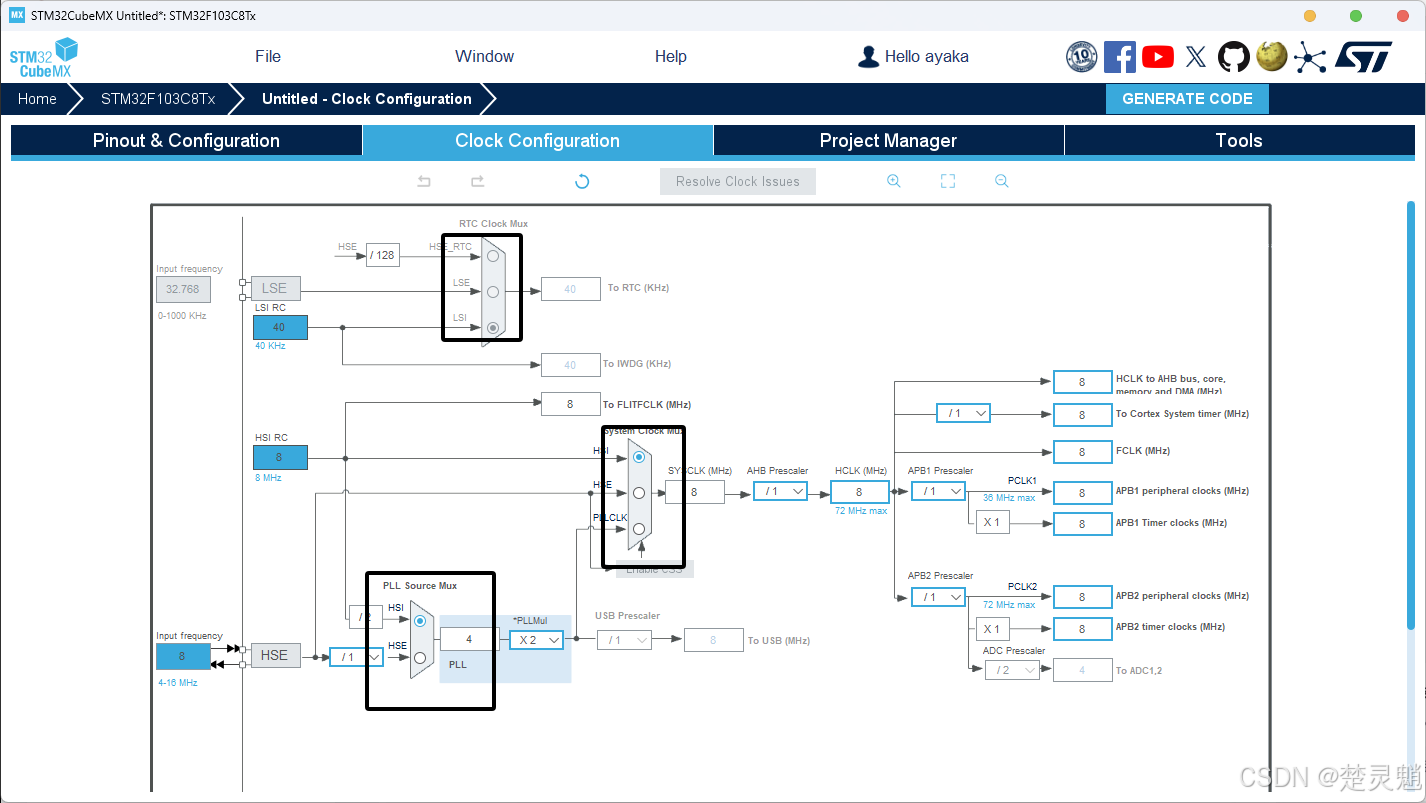Open the wiki globe icon
Image resolution: width=1426 pixels, height=803 pixels.
pyautogui.click(x=1271, y=56)
